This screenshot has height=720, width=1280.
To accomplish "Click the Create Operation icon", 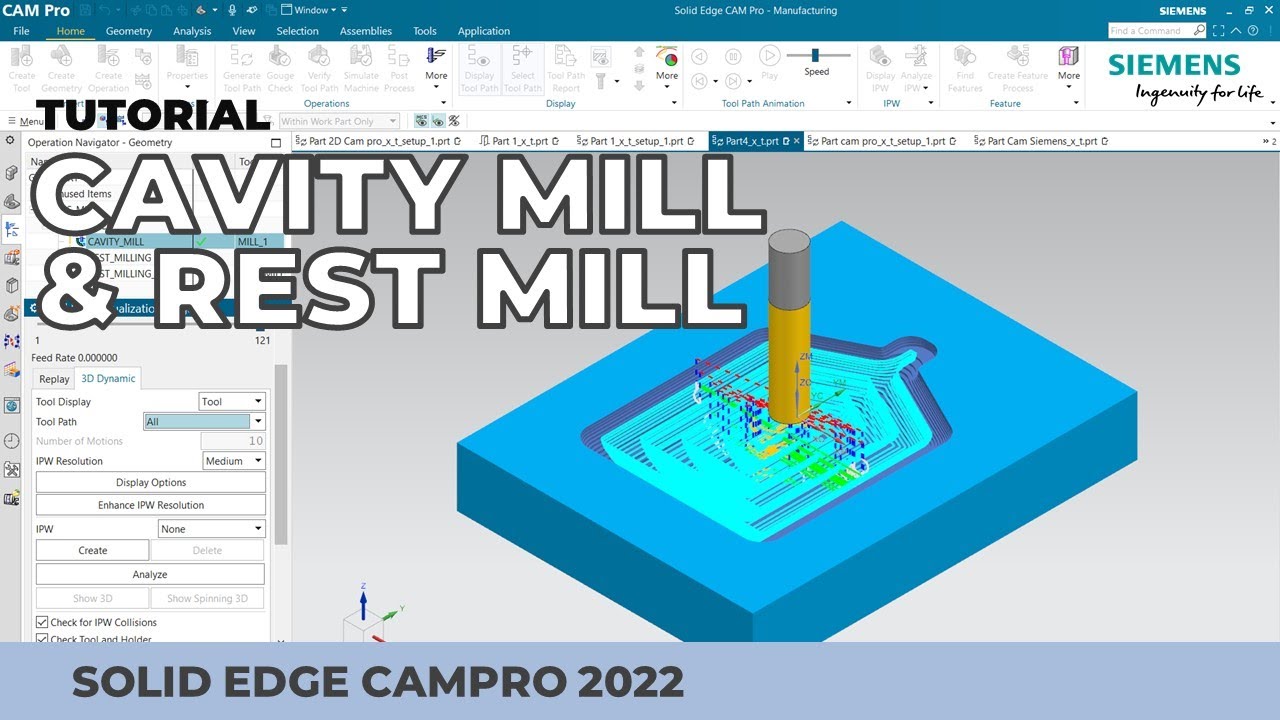I will click(108, 57).
